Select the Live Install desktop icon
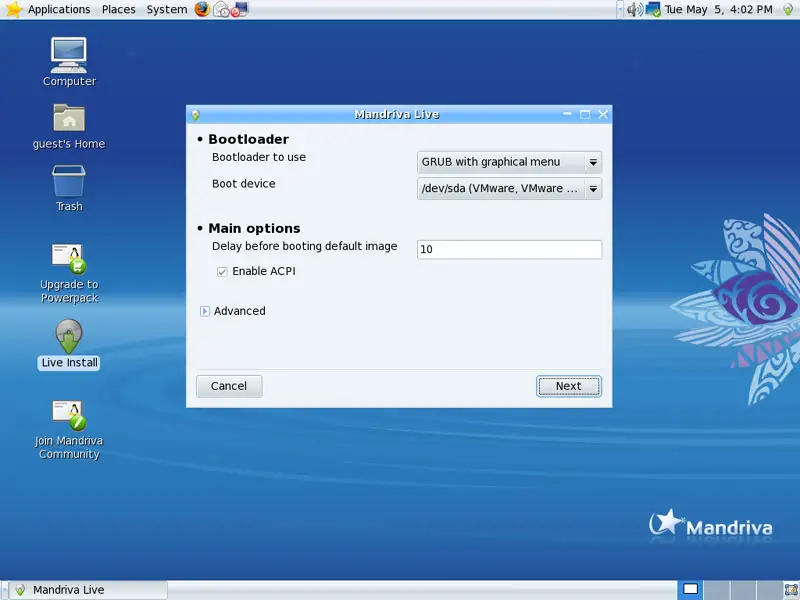The image size is (800, 600). click(69, 344)
